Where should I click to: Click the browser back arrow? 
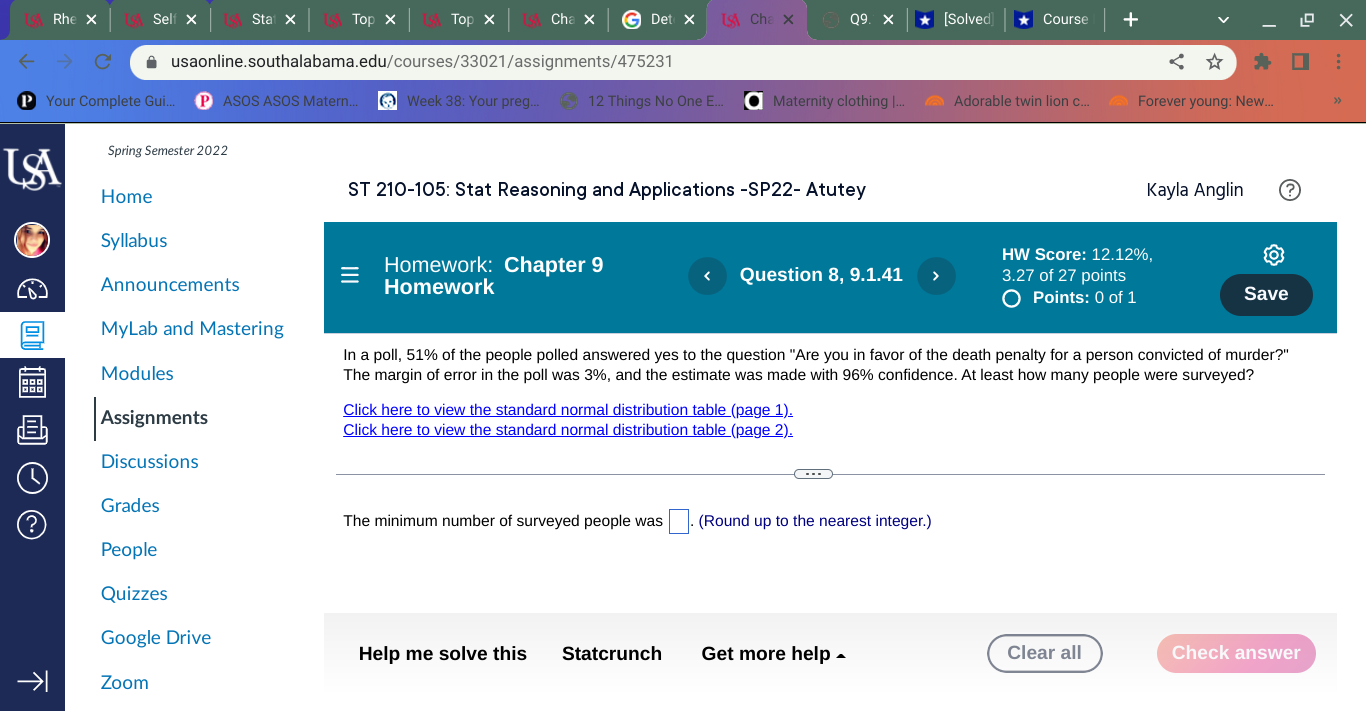coord(27,62)
